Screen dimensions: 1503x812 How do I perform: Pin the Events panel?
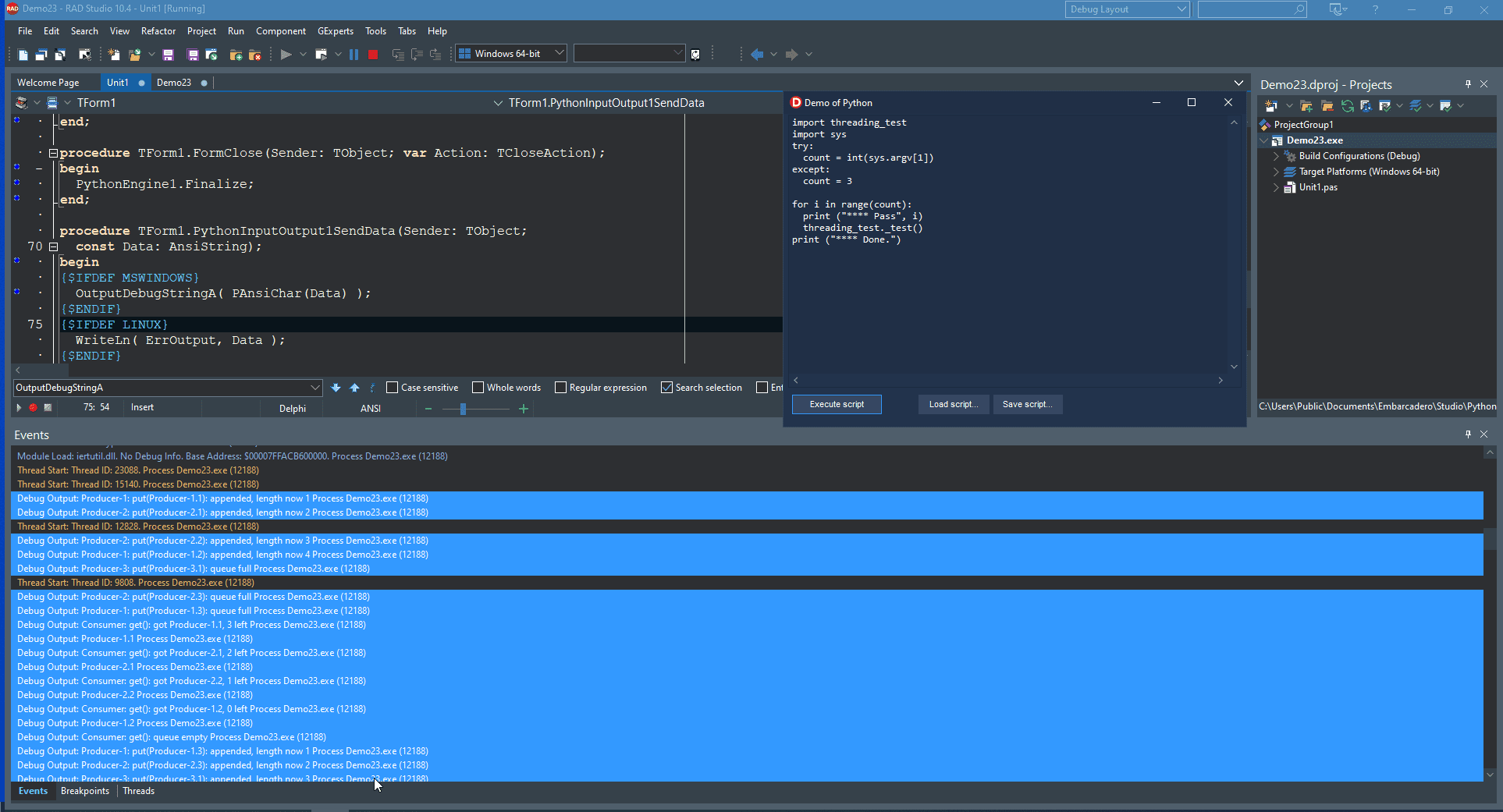click(x=1468, y=434)
